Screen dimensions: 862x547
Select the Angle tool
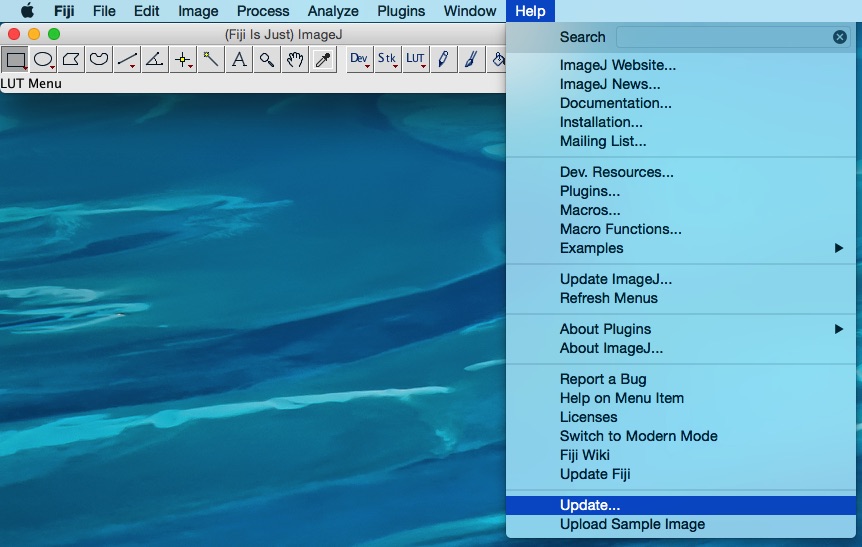[155, 59]
